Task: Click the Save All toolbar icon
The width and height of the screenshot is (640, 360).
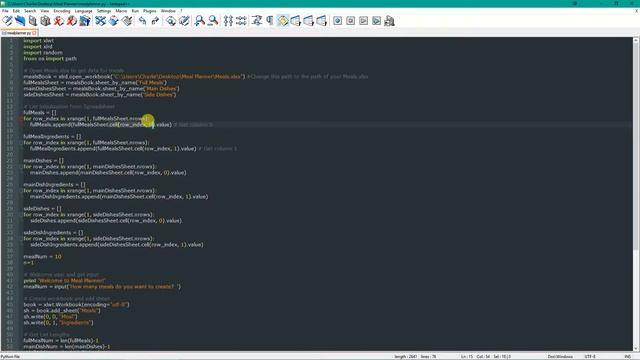Action: pos(45,20)
